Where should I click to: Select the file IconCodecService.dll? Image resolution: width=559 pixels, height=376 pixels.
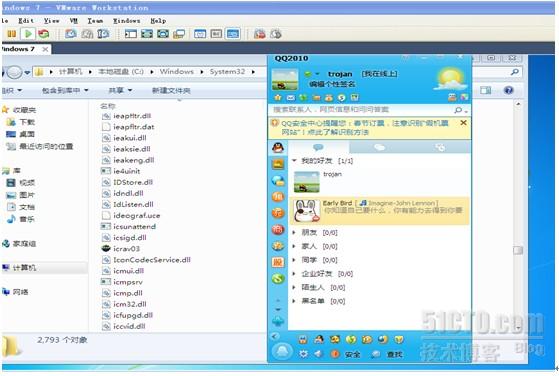click(x=152, y=260)
